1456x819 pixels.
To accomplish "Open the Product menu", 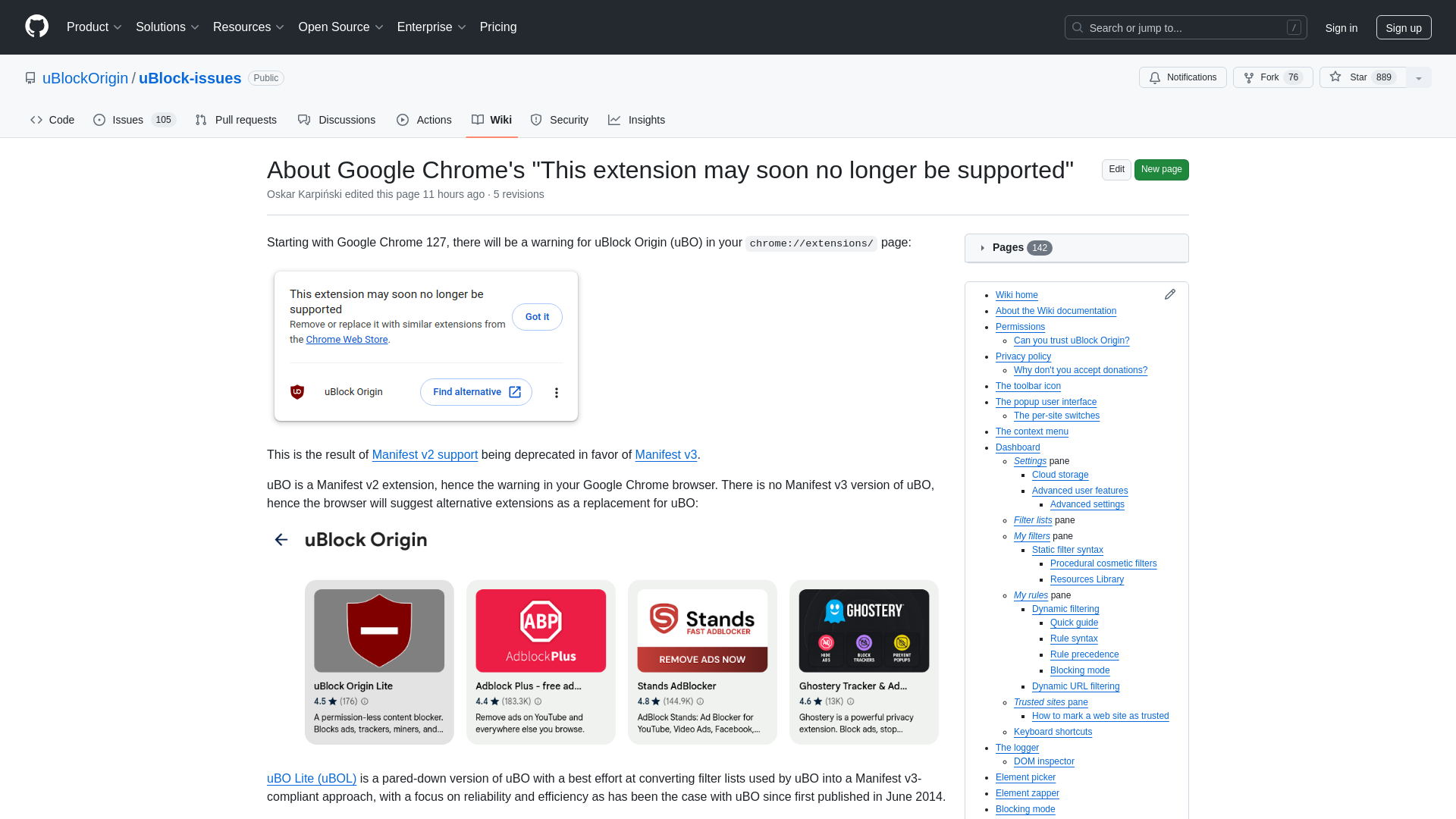I will 94,27.
